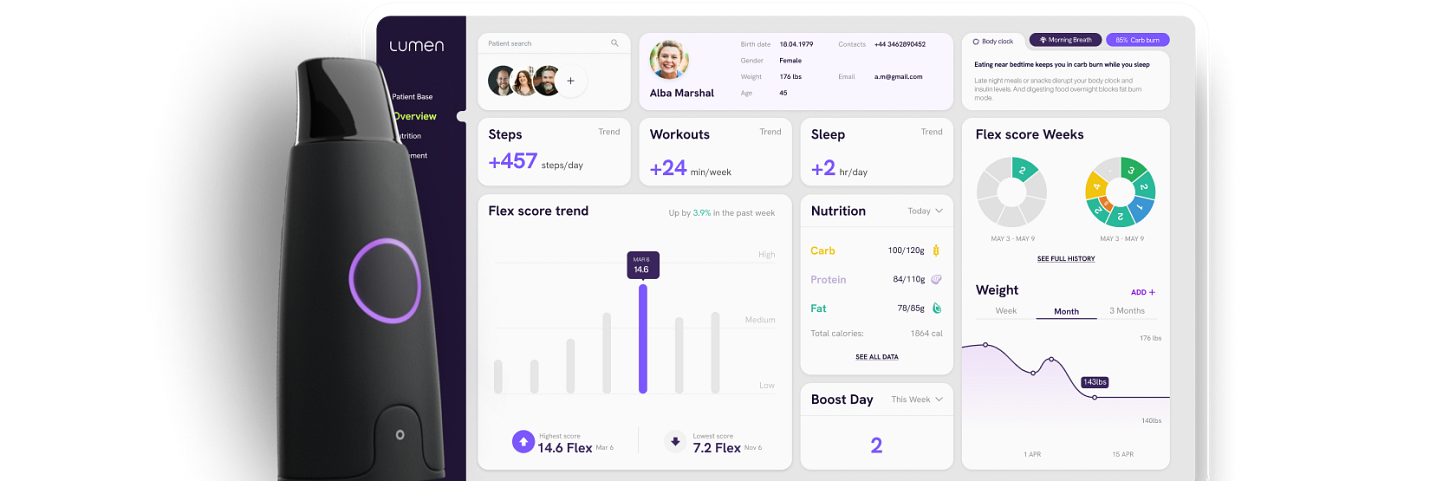Click ADD + in the Weight card
Image resolution: width=1456 pixels, height=481 pixels.
click(x=1143, y=292)
